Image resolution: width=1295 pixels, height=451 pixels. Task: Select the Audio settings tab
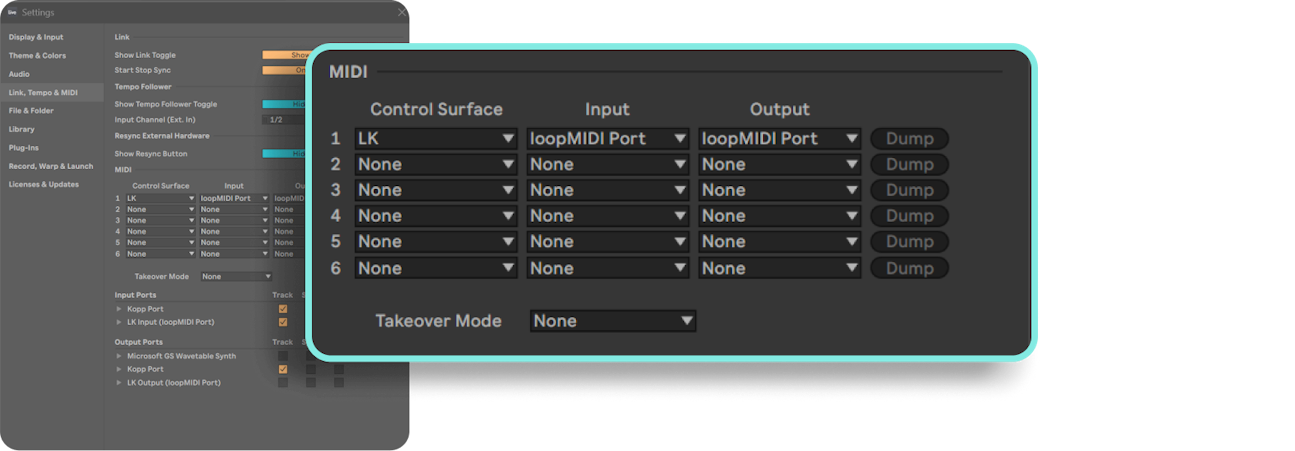(19, 74)
